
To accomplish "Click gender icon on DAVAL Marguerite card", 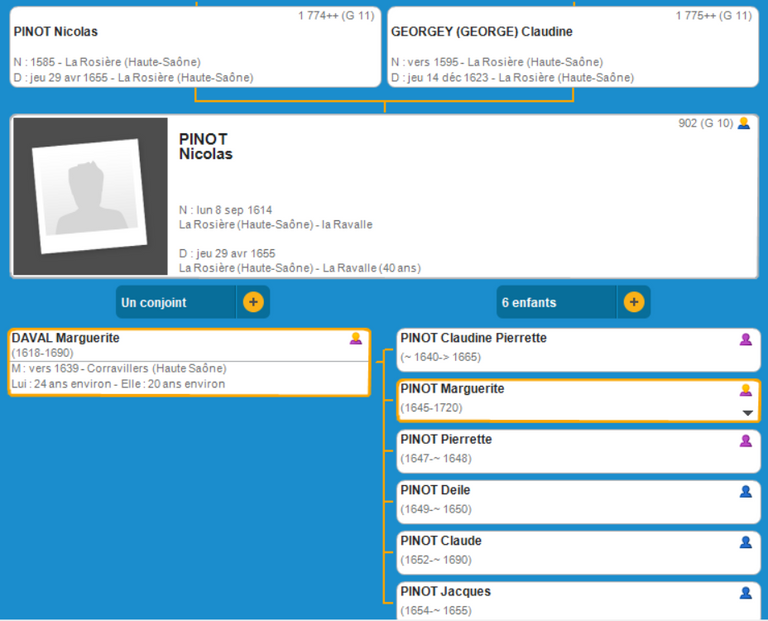I will pos(355,339).
